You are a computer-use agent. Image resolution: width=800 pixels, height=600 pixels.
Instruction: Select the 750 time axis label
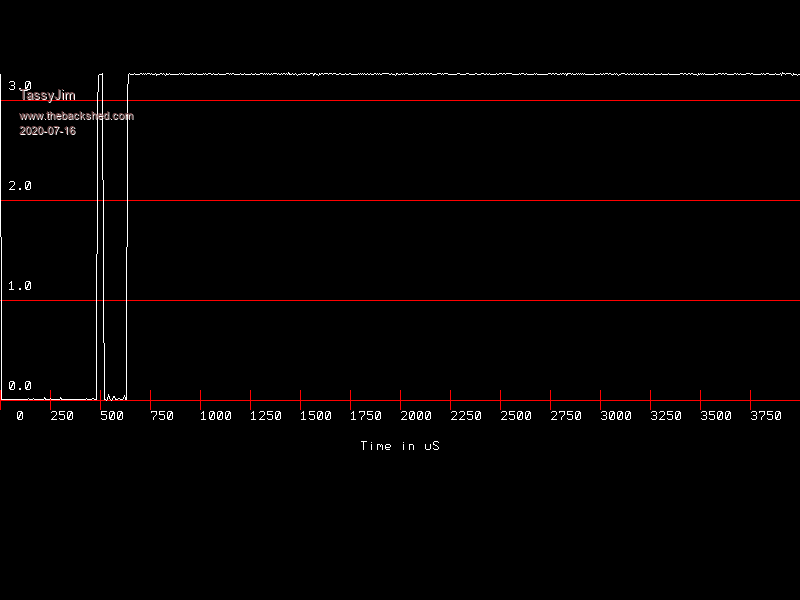[x=161, y=416]
